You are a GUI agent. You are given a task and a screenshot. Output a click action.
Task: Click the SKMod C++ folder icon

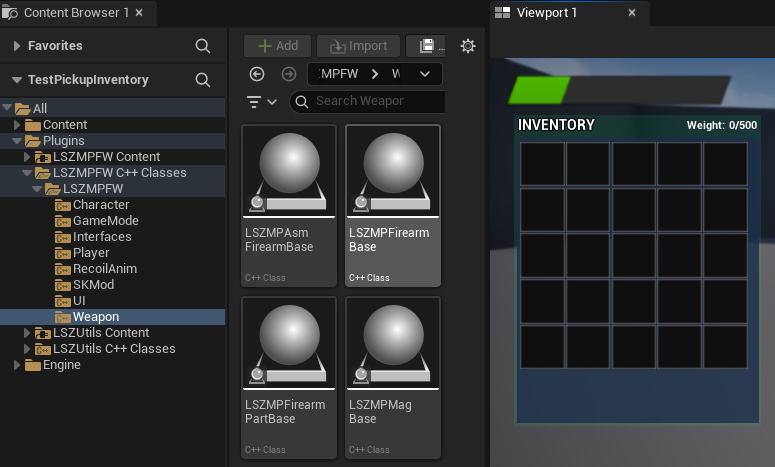click(62, 285)
